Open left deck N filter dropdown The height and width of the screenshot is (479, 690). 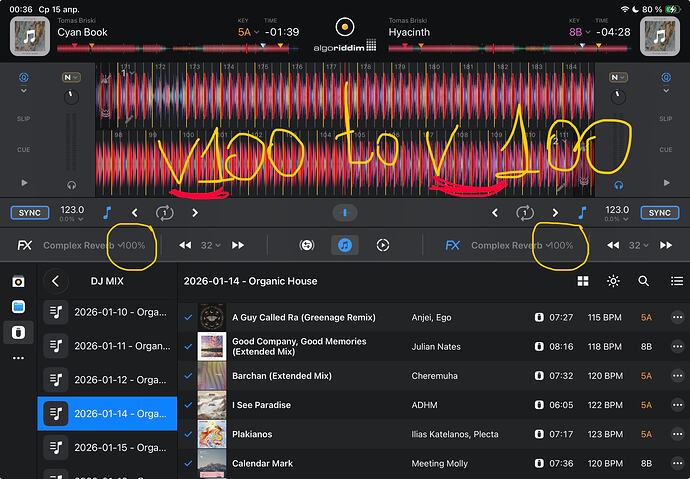71,77
